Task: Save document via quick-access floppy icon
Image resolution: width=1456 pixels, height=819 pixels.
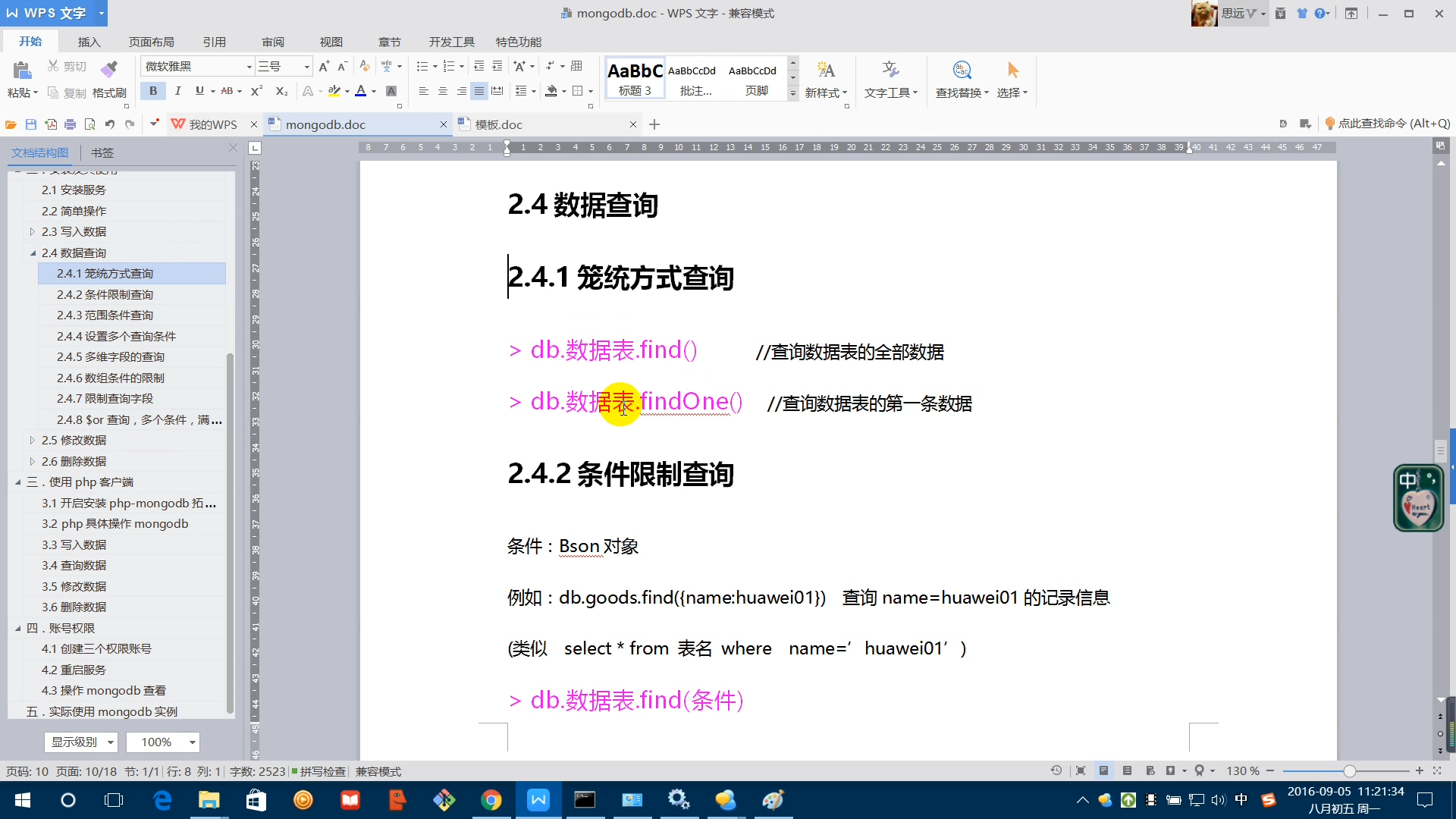Action: pyautogui.click(x=31, y=124)
